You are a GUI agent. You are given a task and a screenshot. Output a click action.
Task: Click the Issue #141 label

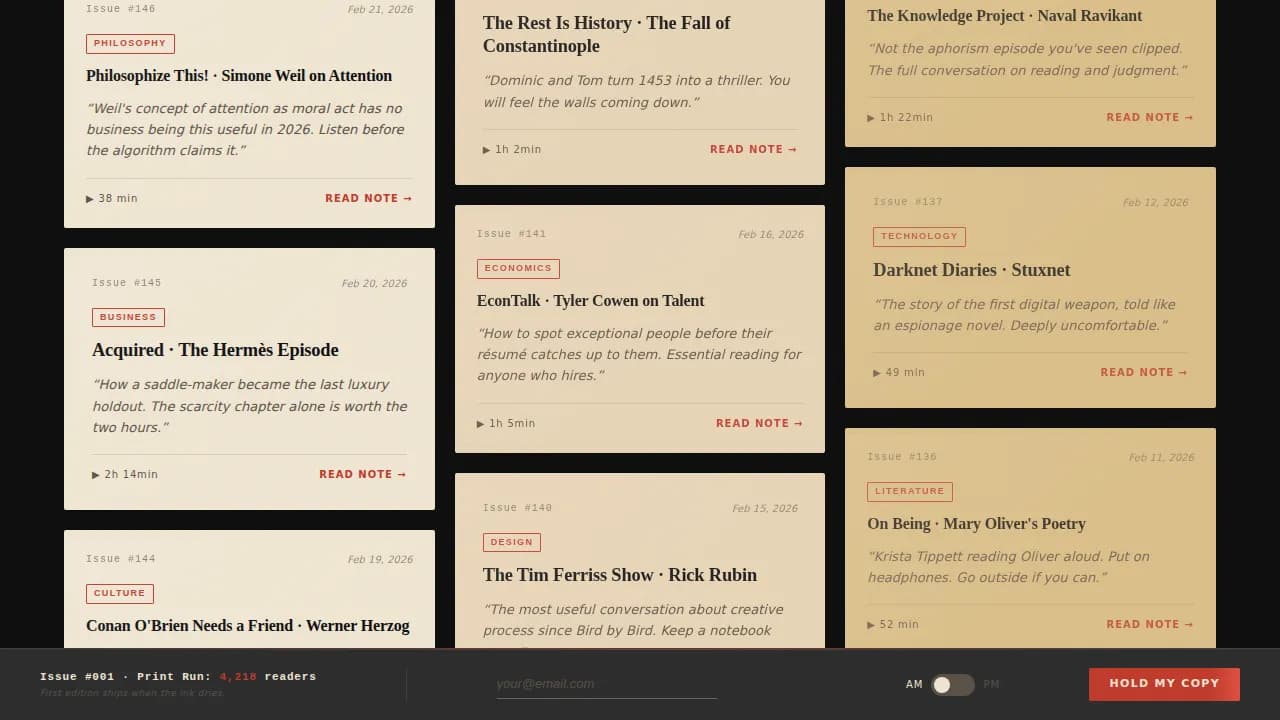[512, 234]
